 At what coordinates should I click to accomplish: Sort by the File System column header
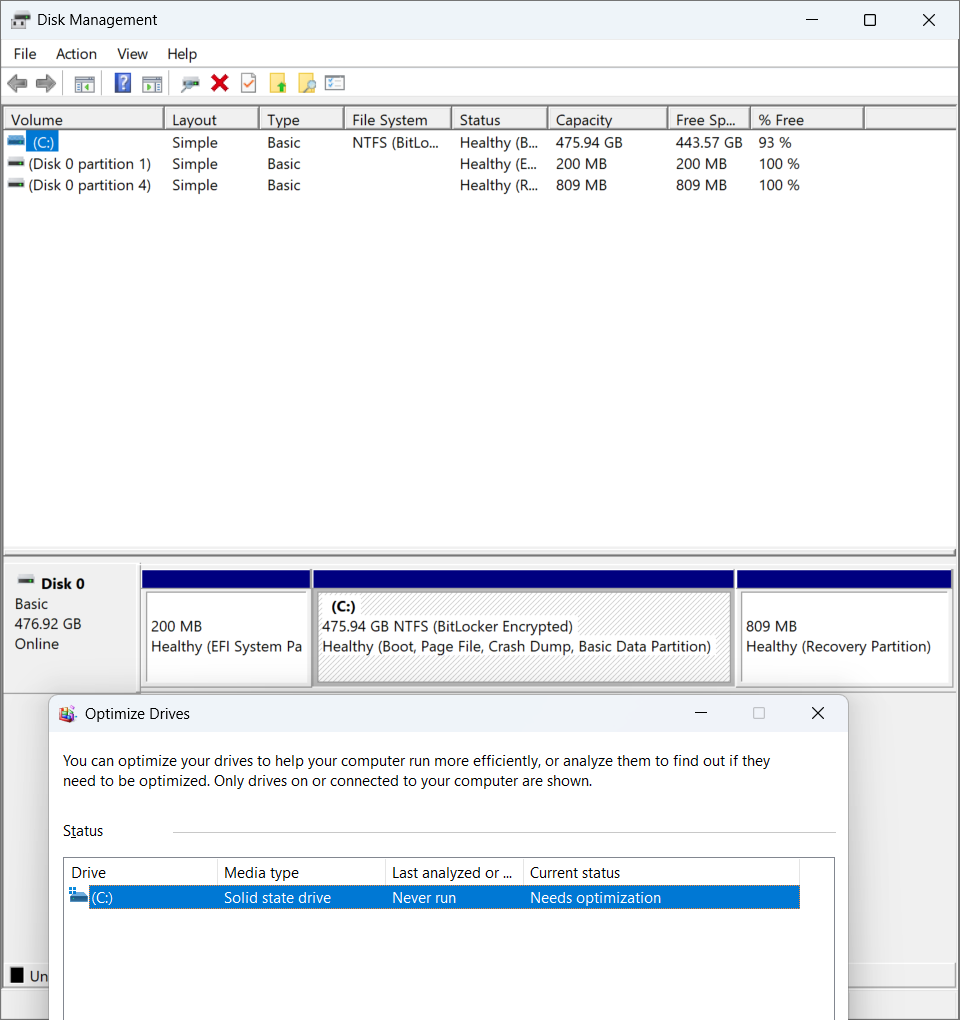397,120
